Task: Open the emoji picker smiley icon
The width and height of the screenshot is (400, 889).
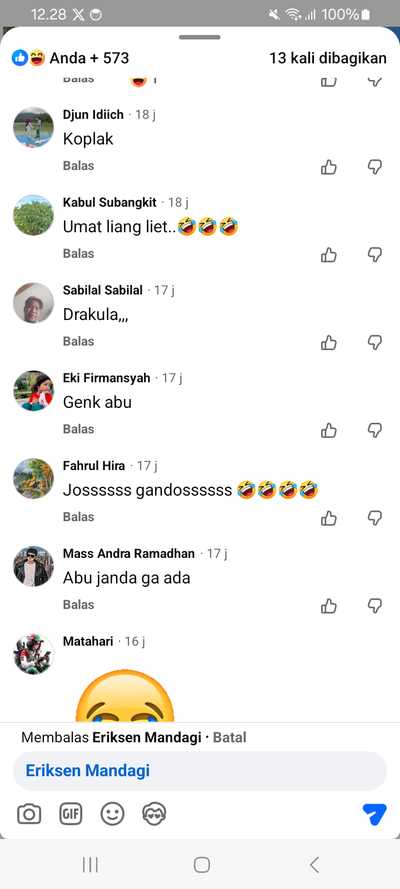Action: click(x=112, y=815)
